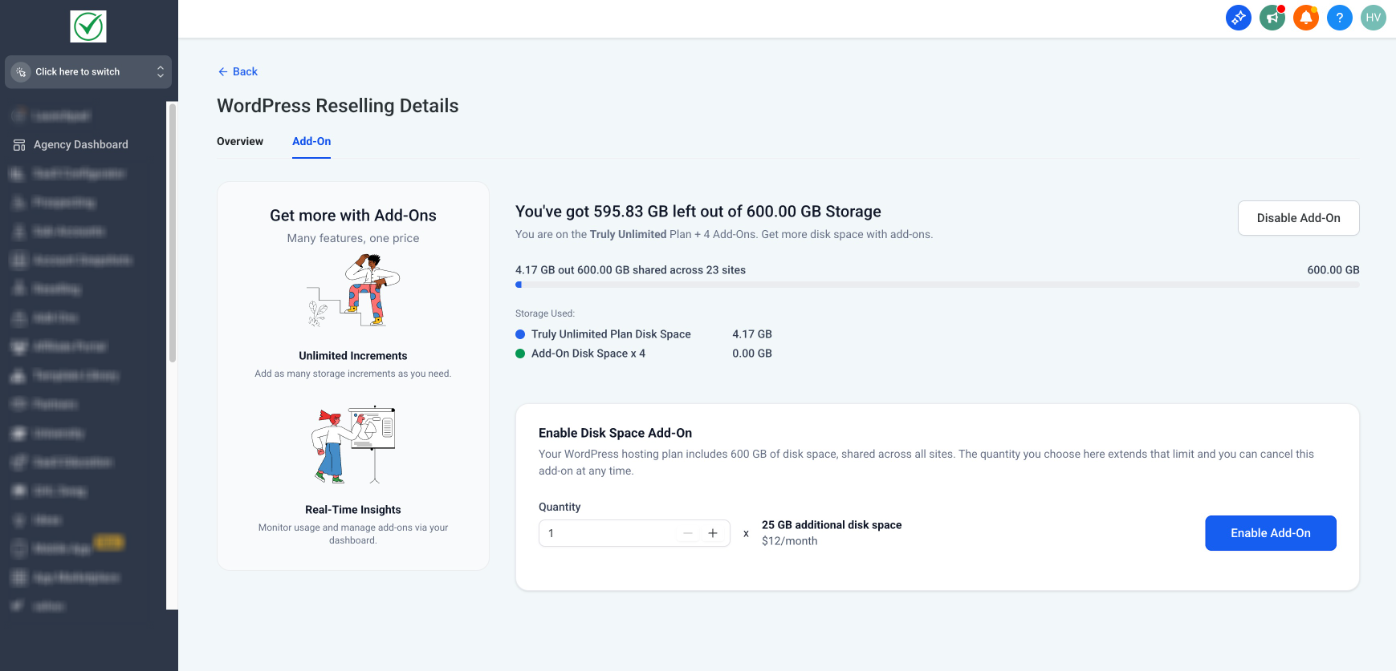Click 'Truly Unlimited Plan Disk Space' row label

click(611, 334)
